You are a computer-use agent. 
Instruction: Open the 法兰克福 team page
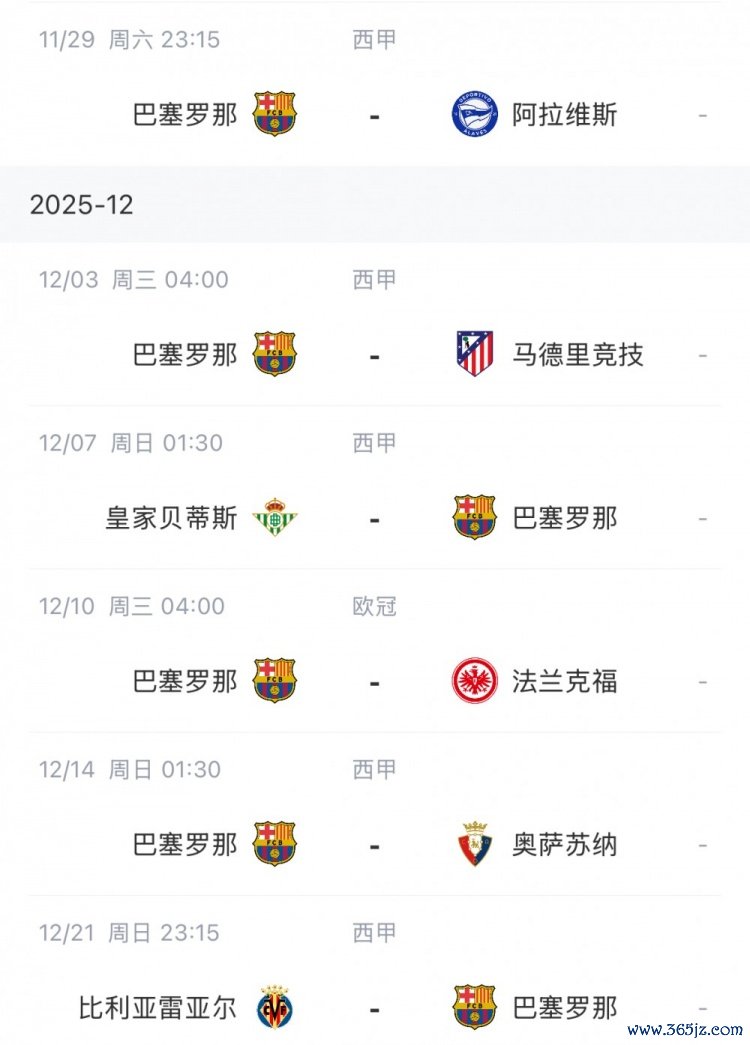pos(565,682)
